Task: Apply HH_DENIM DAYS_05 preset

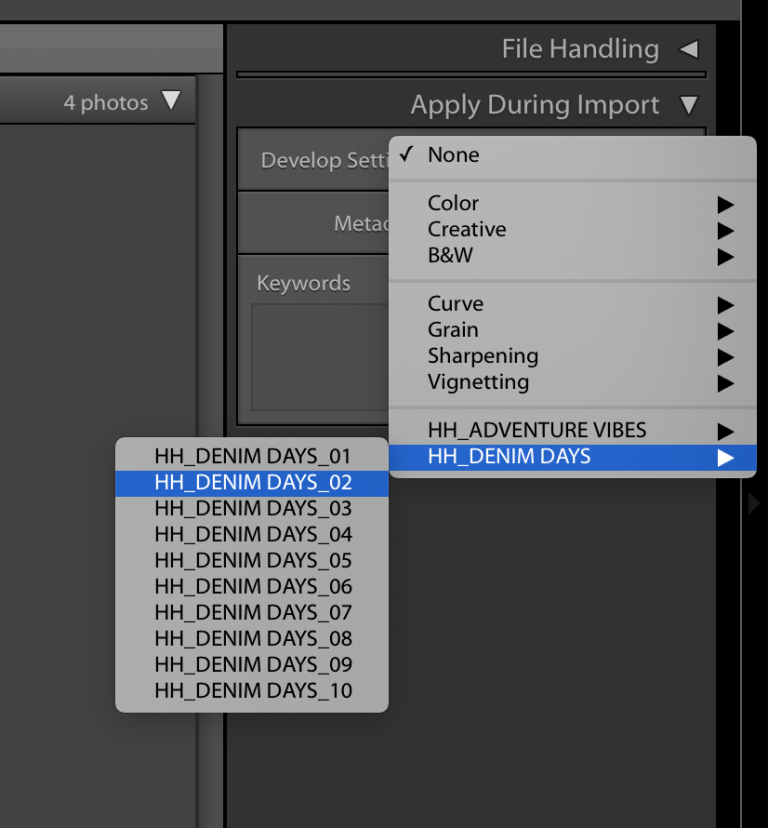Action: pyautogui.click(x=252, y=560)
